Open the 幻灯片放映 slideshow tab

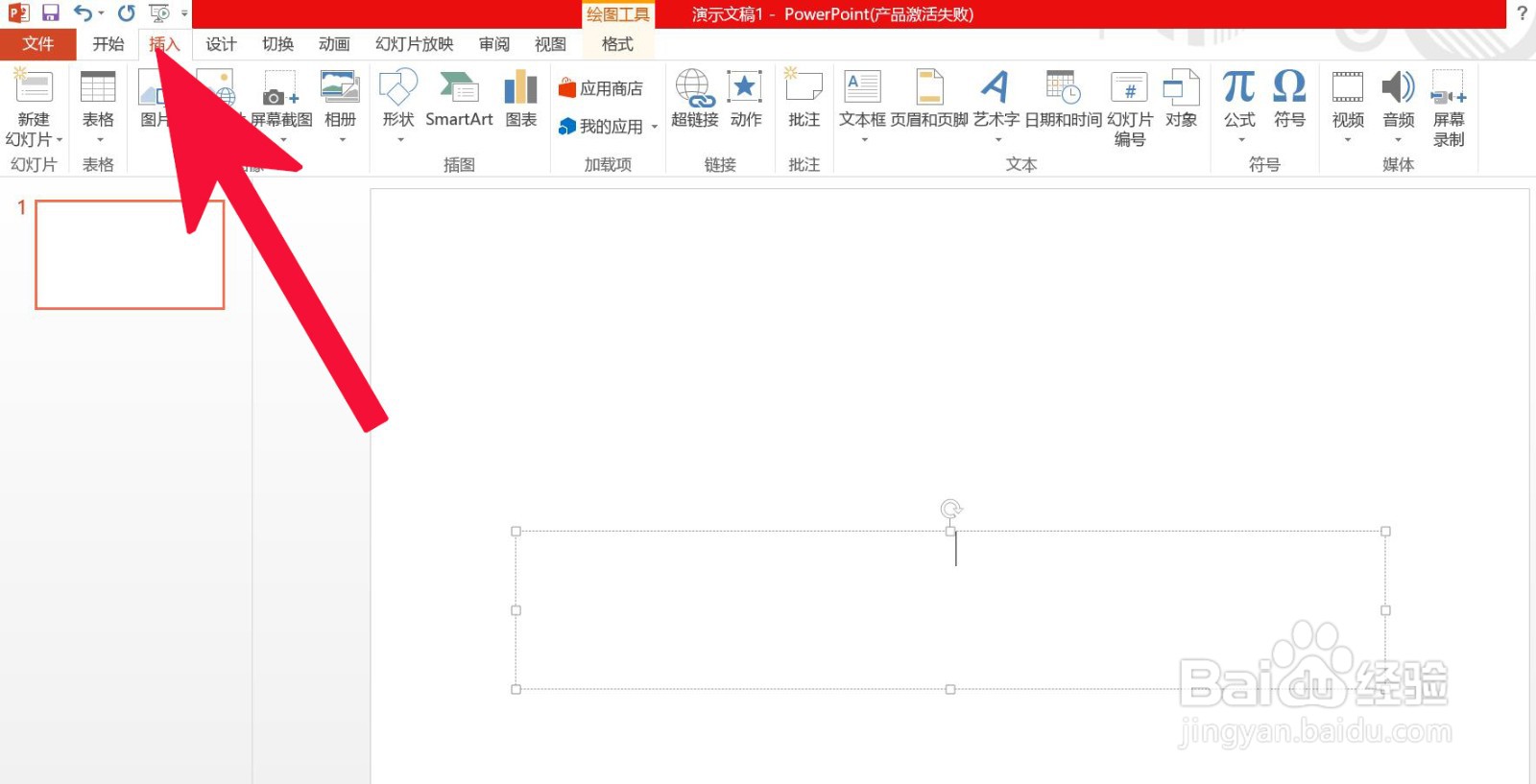click(x=415, y=44)
